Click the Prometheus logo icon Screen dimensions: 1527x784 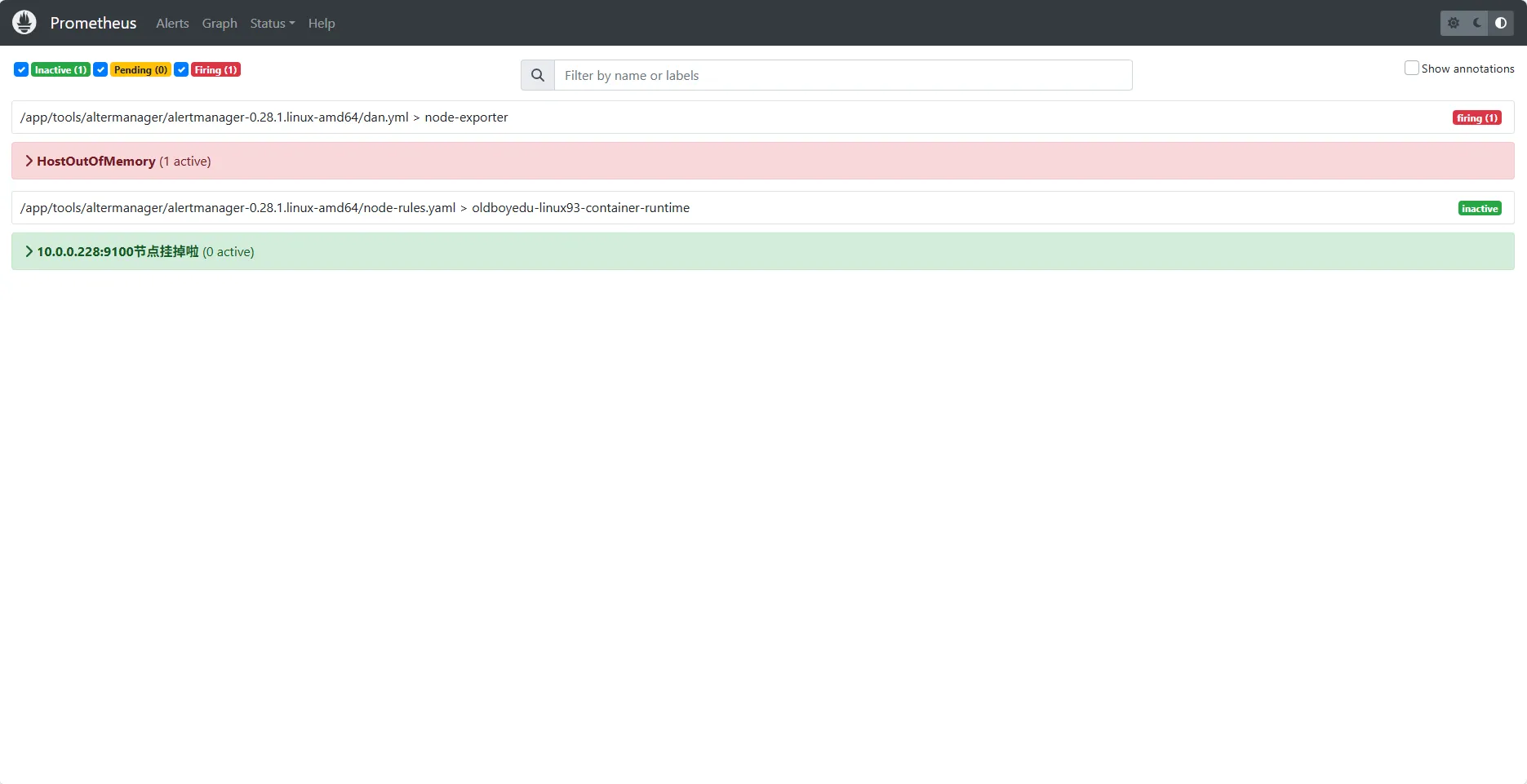(x=24, y=22)
